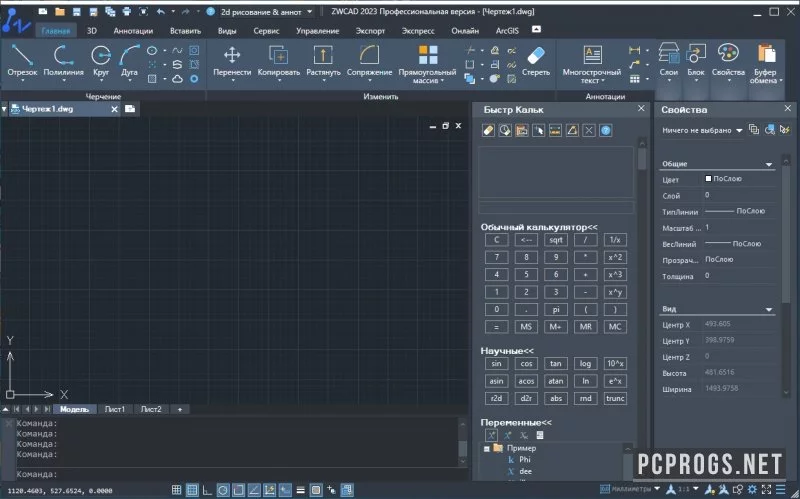Select the Отрезок line tool
This screenshot has width=800, height=499.
pos(22,61)
